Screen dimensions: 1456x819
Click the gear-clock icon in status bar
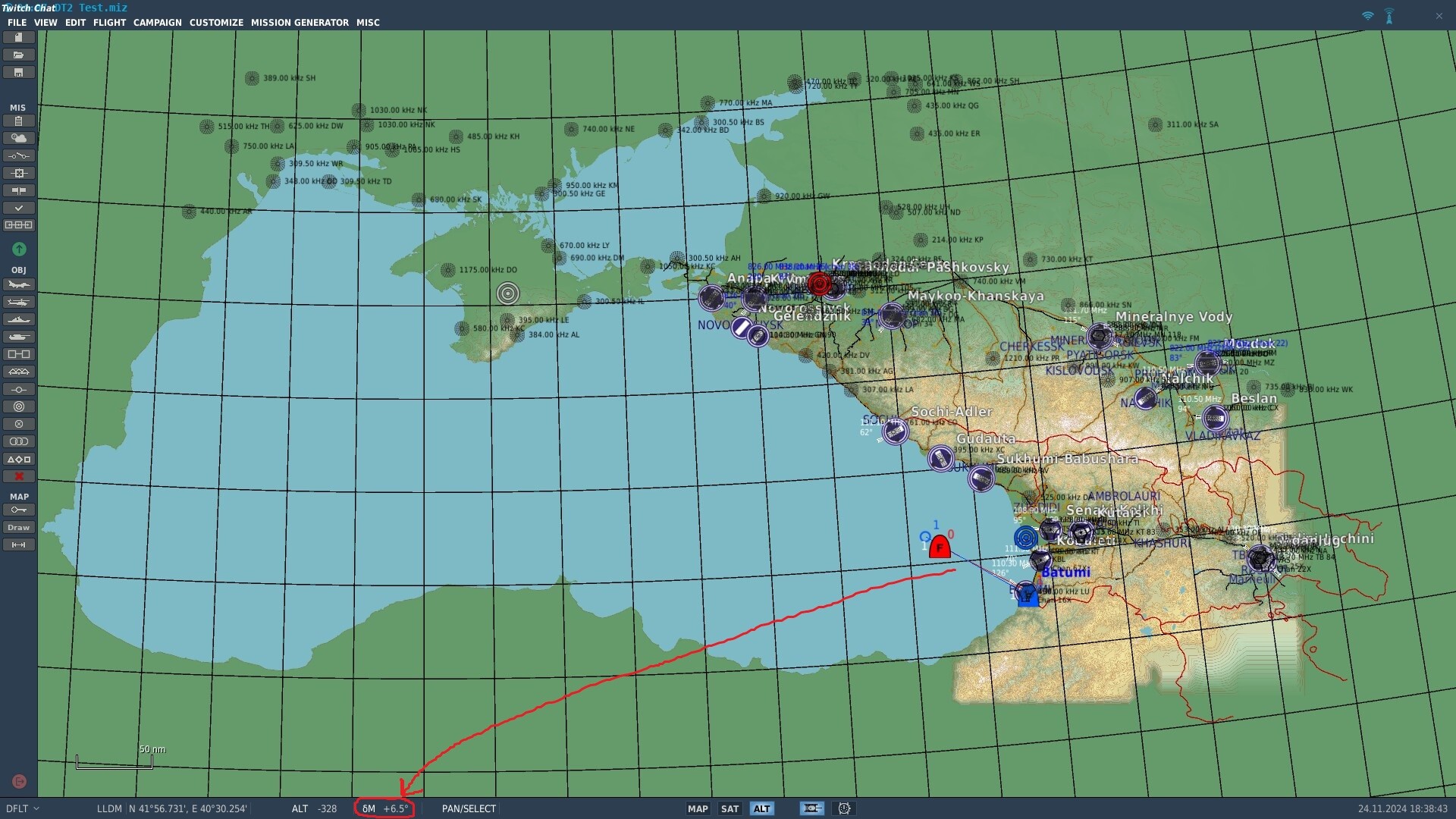point(844,808)
